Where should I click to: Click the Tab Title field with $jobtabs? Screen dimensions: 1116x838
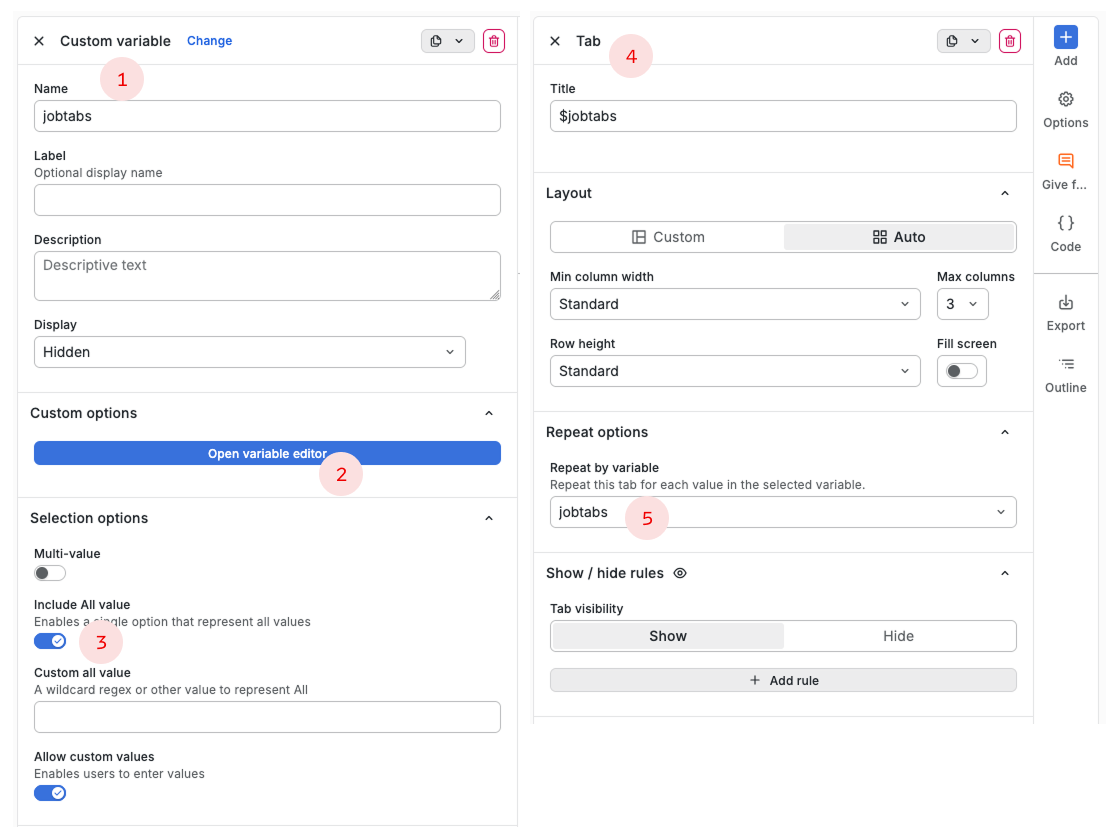(783, 116)
